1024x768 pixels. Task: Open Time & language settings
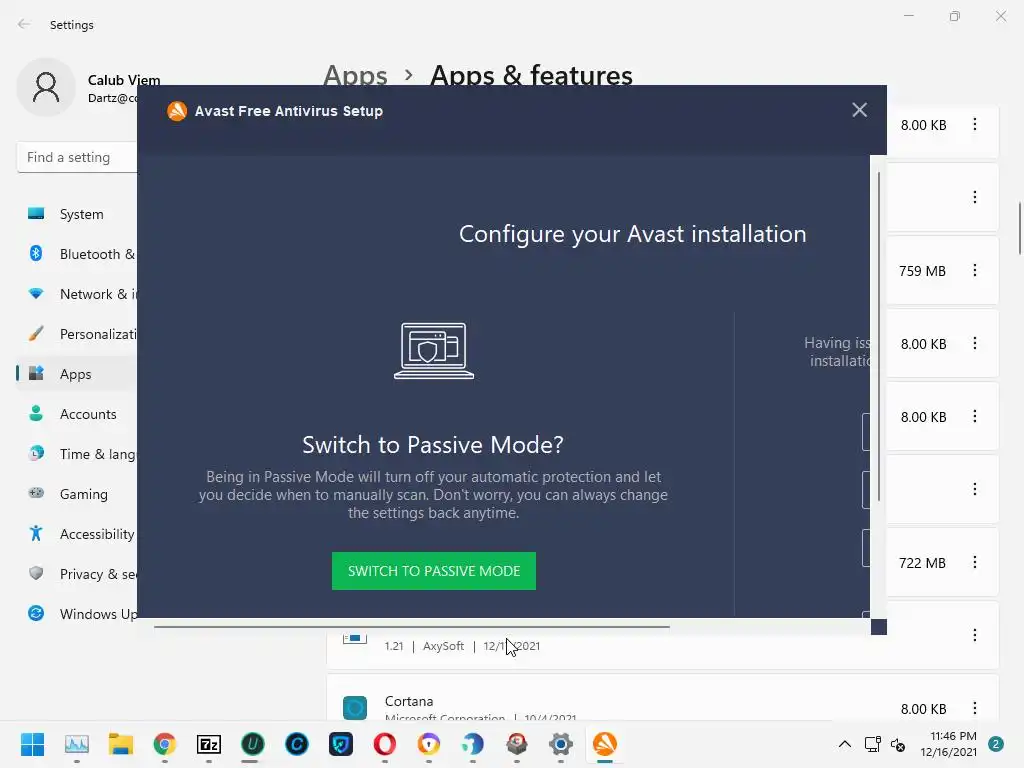click(77, 454)
